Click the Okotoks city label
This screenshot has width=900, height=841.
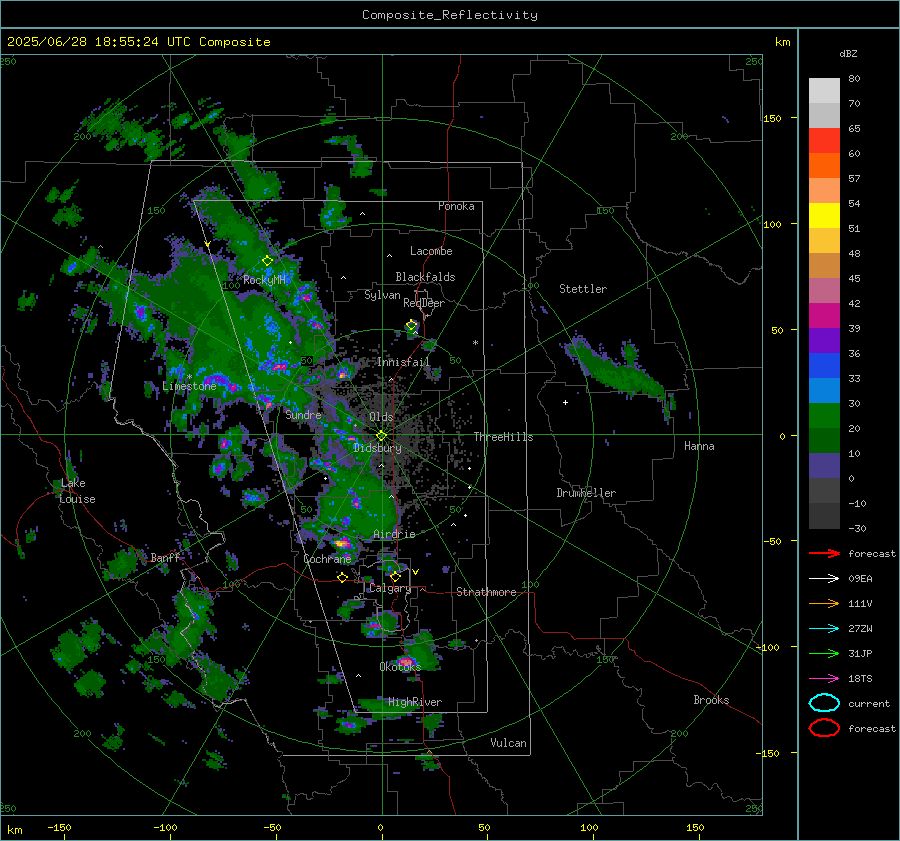[400, 666]
